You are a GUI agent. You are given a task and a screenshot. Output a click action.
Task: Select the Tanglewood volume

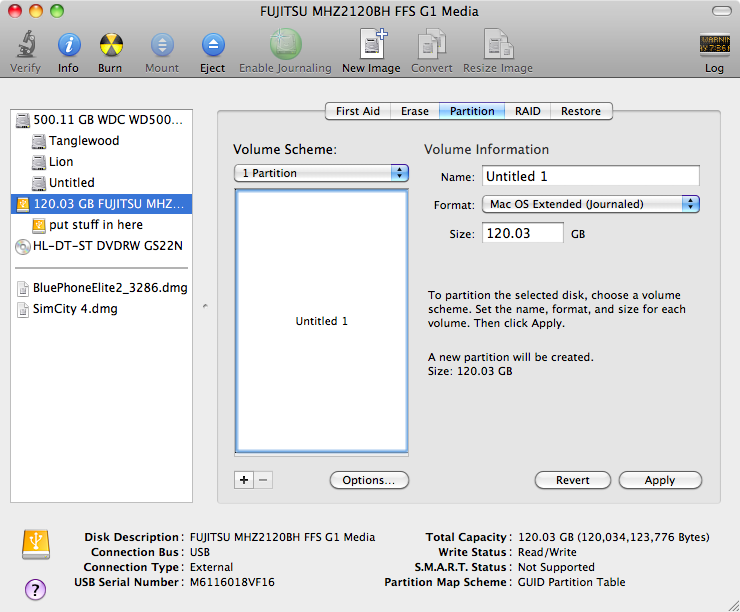(101, 141)
